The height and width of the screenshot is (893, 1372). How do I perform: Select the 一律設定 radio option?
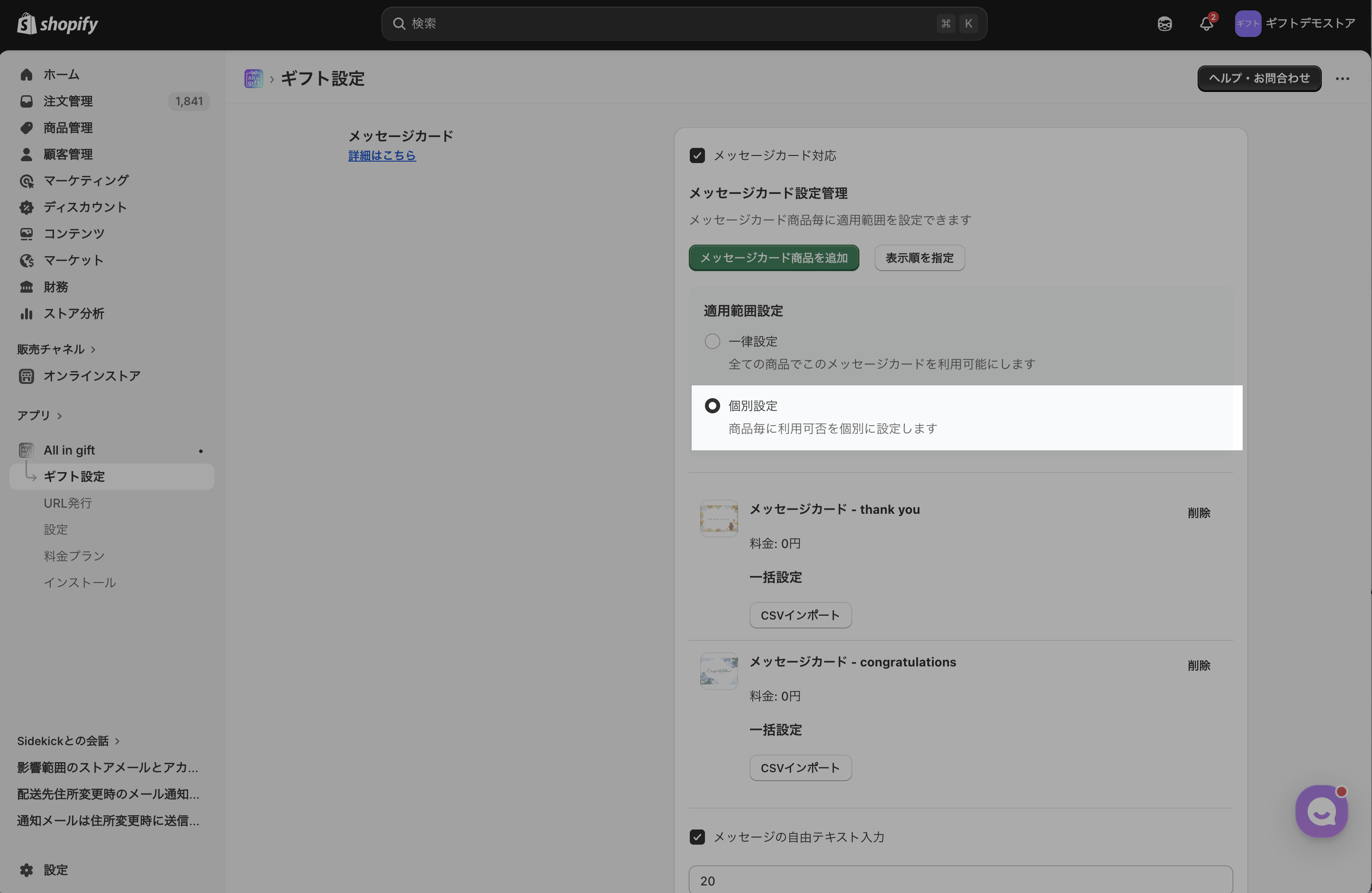point(713,341)
